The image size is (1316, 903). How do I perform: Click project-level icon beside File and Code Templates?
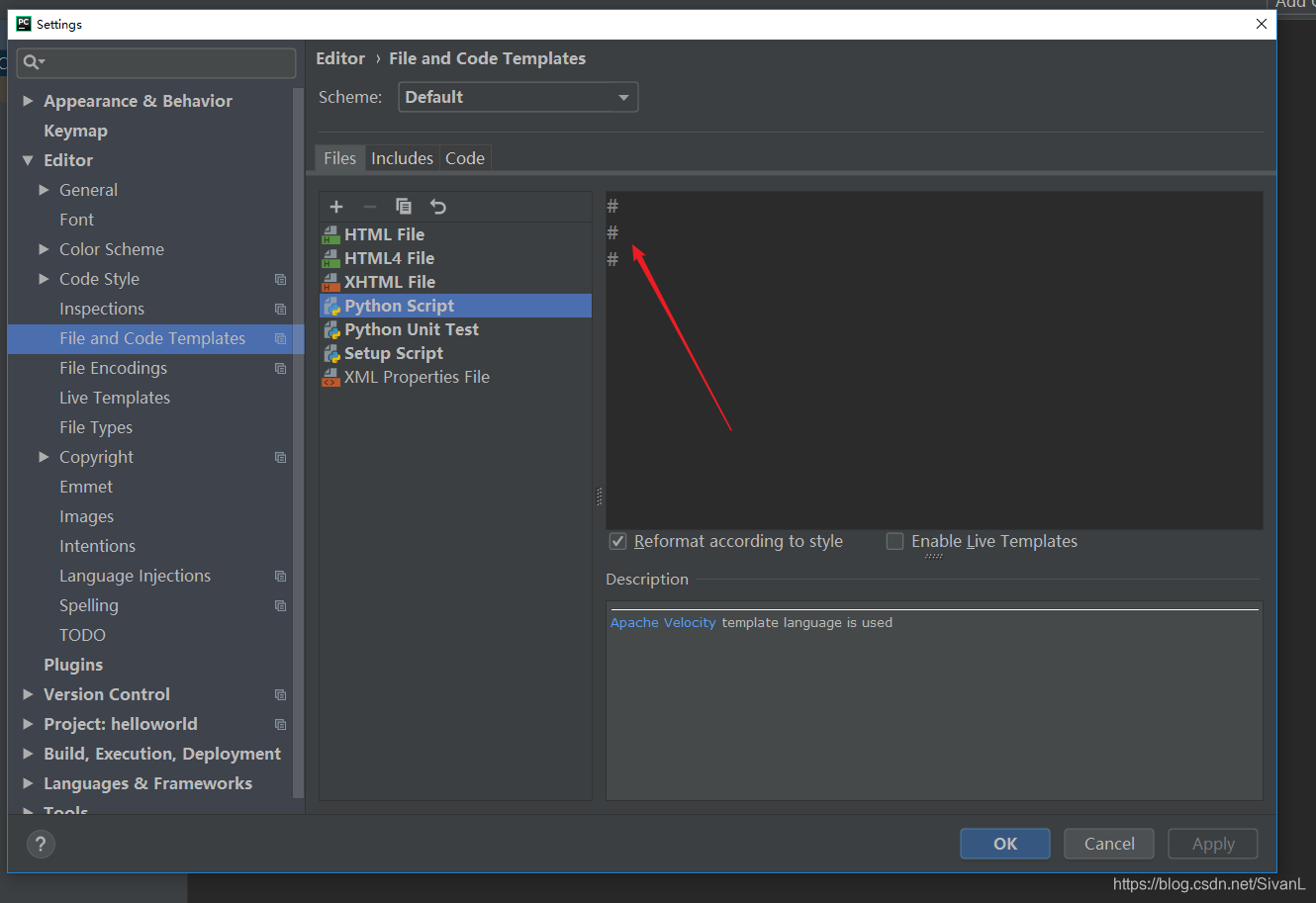[280, 339]
